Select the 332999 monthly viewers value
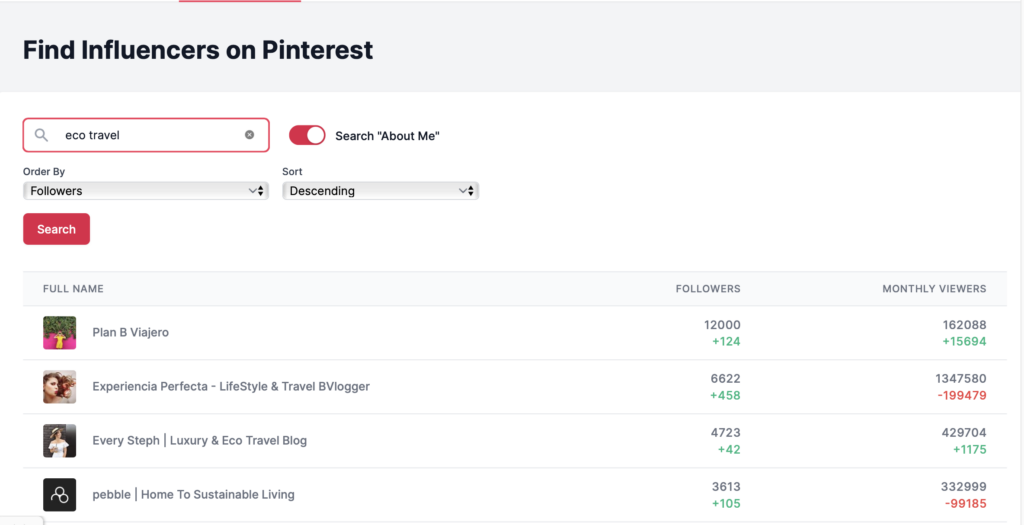The width and height of the screenshot is (1024, 525). click(964, 487)
